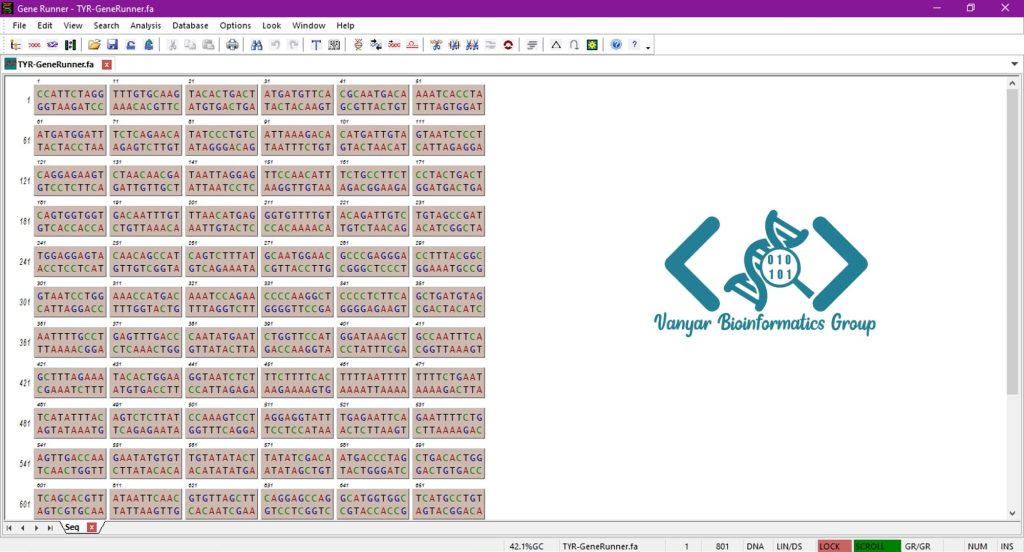This screenshot has height=552, width=1024.
Task: Jump to first sheet tab arrow
Action: tap(9, 528)
